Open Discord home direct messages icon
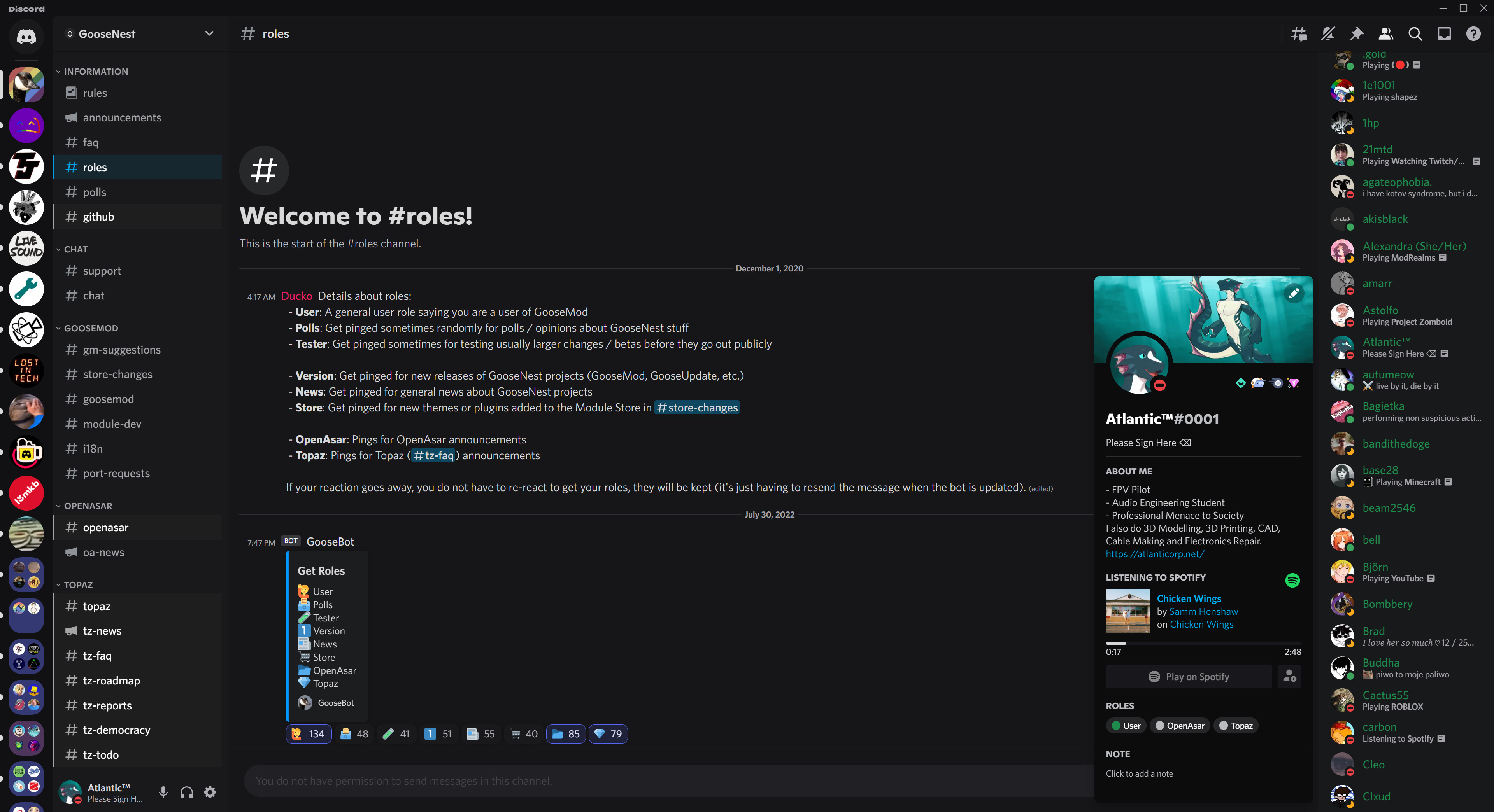 point(26,37)
